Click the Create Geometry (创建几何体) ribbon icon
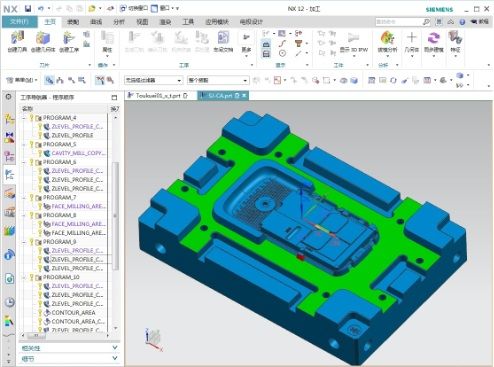Screen dimensions: 494x367 (x=43, y=41)
